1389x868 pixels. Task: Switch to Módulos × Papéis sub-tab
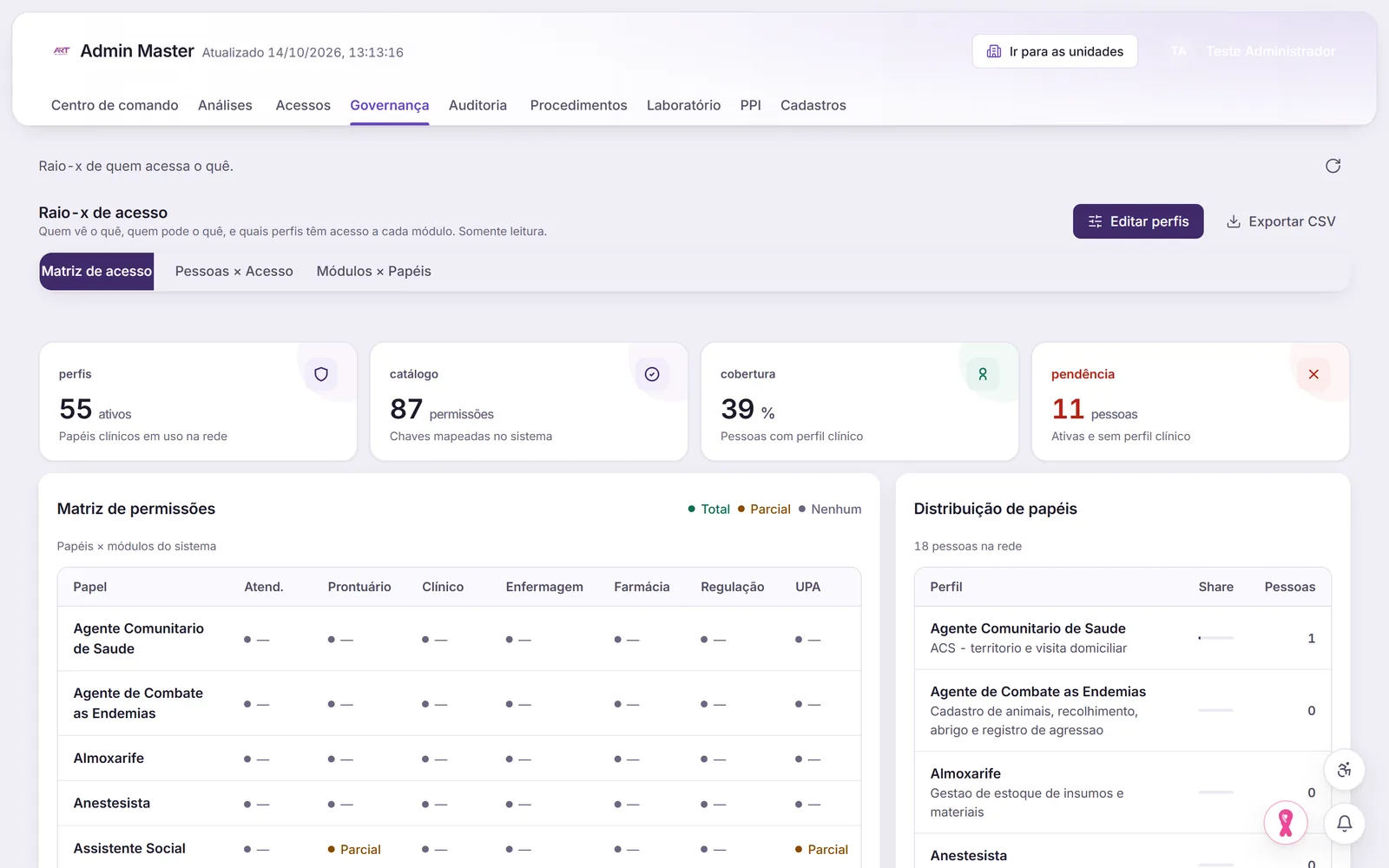(374, 271)
